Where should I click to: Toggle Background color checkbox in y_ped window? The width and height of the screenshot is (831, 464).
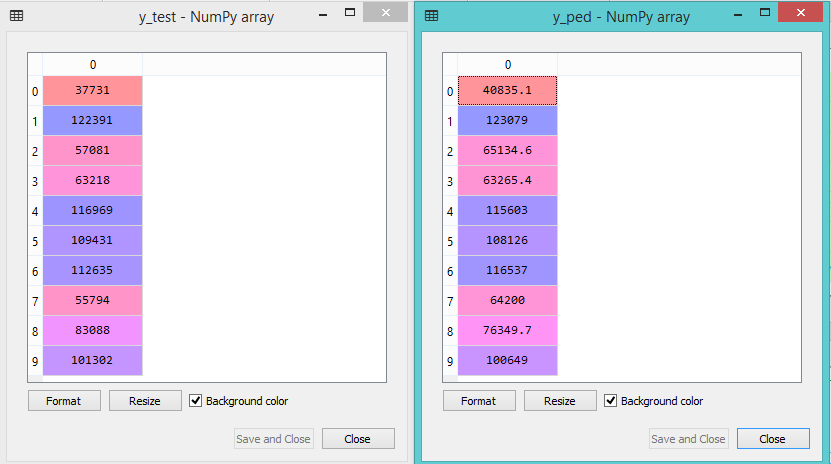point(611,401)
